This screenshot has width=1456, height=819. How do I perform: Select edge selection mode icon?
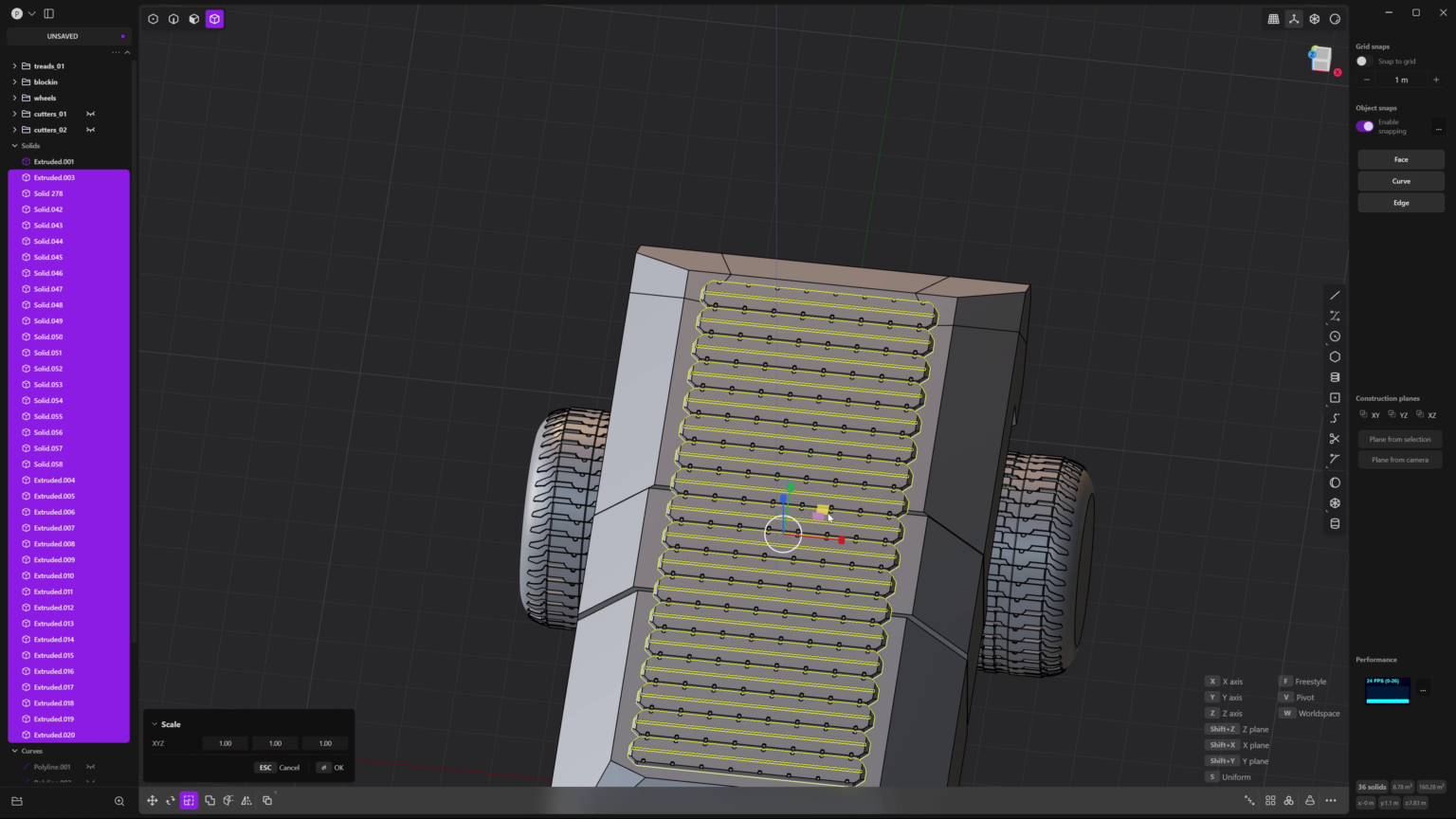pyautogui.click(x=173, y=19)
